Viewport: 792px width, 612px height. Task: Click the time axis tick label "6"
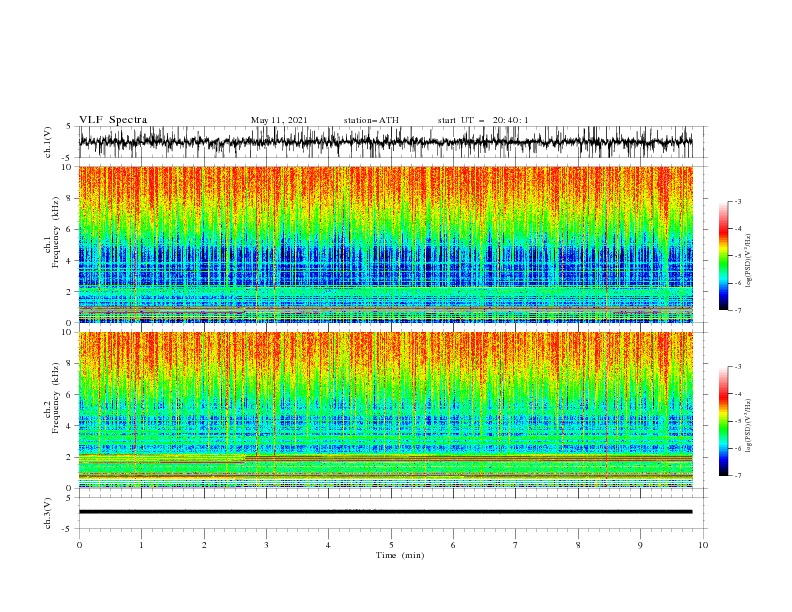tap(453, 545)
